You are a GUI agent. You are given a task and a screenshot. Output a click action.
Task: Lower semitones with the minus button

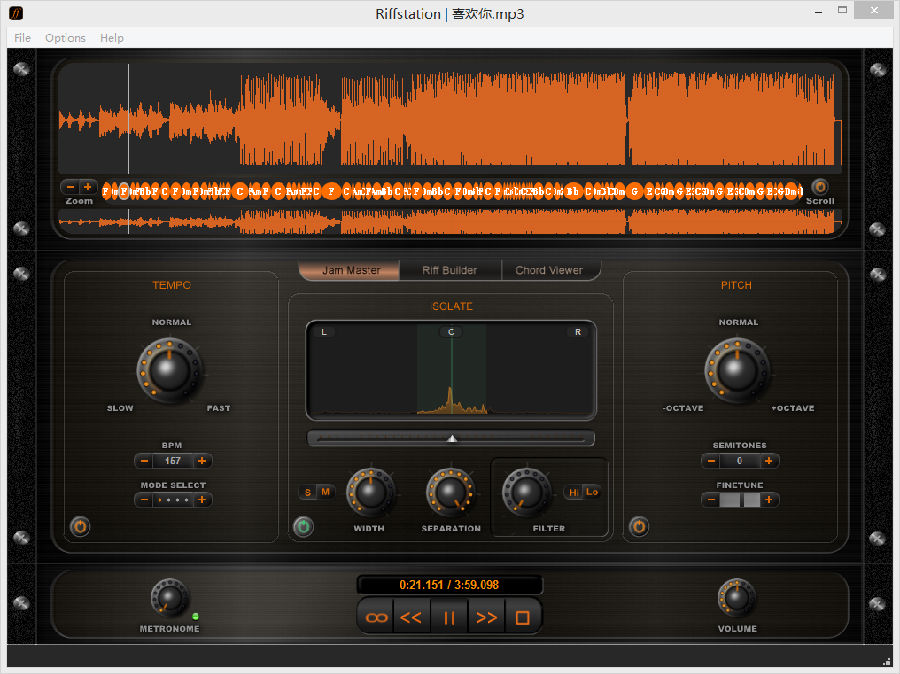pyautogui.click(x=711, y=461)
